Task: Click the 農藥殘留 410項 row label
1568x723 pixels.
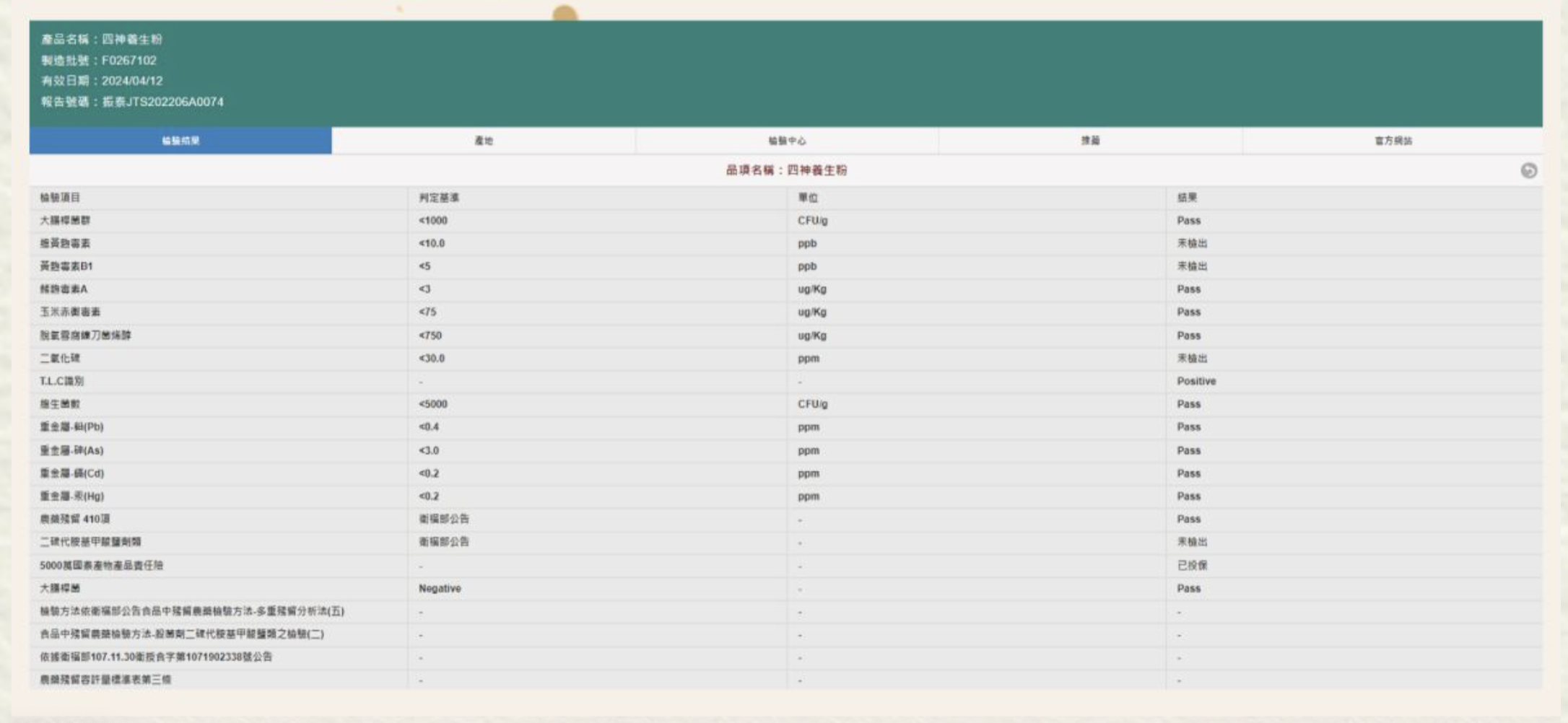Action: 75,519
